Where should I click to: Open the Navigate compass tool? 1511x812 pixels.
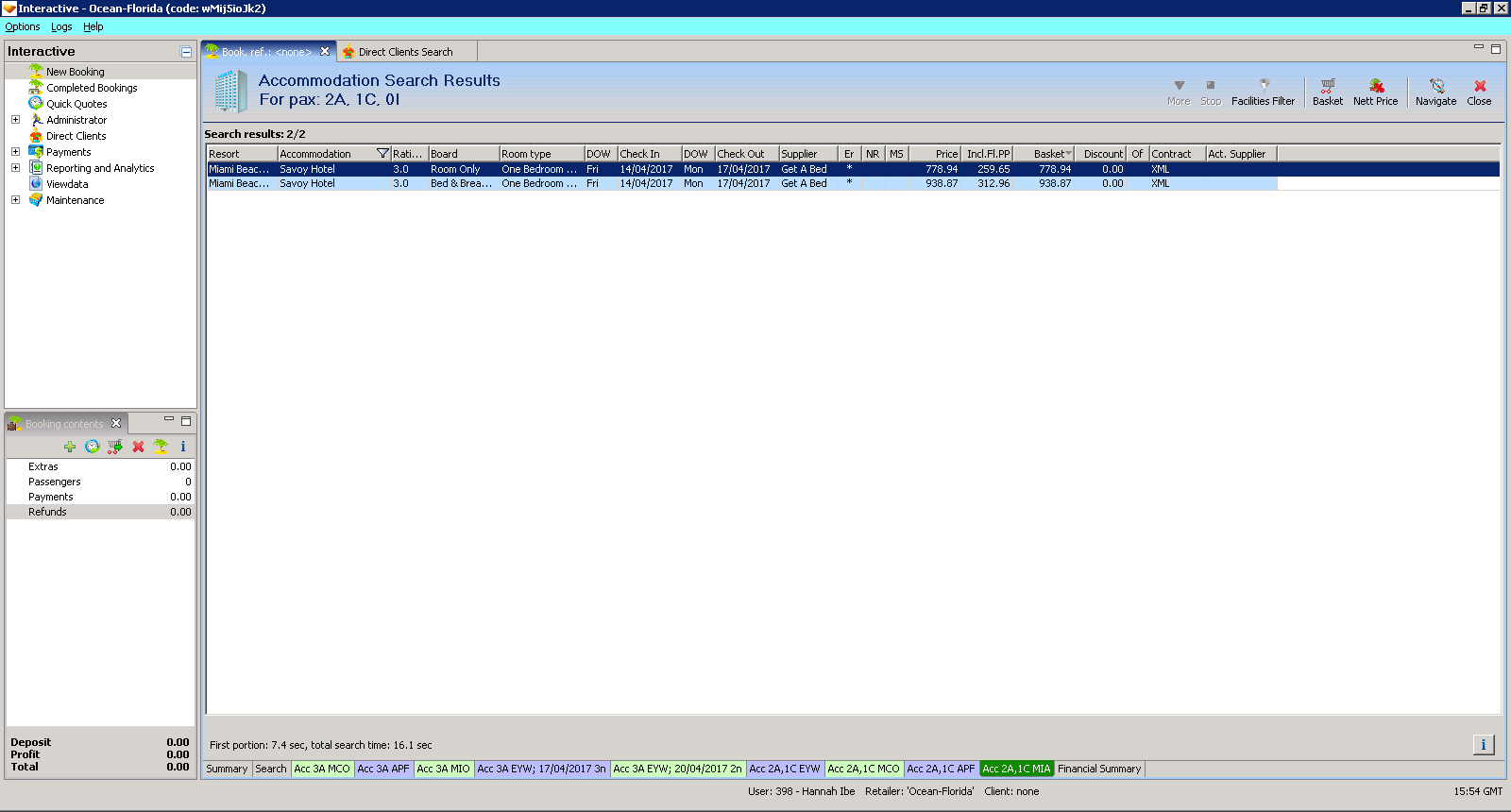pyautogui.click(x=1435, y=92)
